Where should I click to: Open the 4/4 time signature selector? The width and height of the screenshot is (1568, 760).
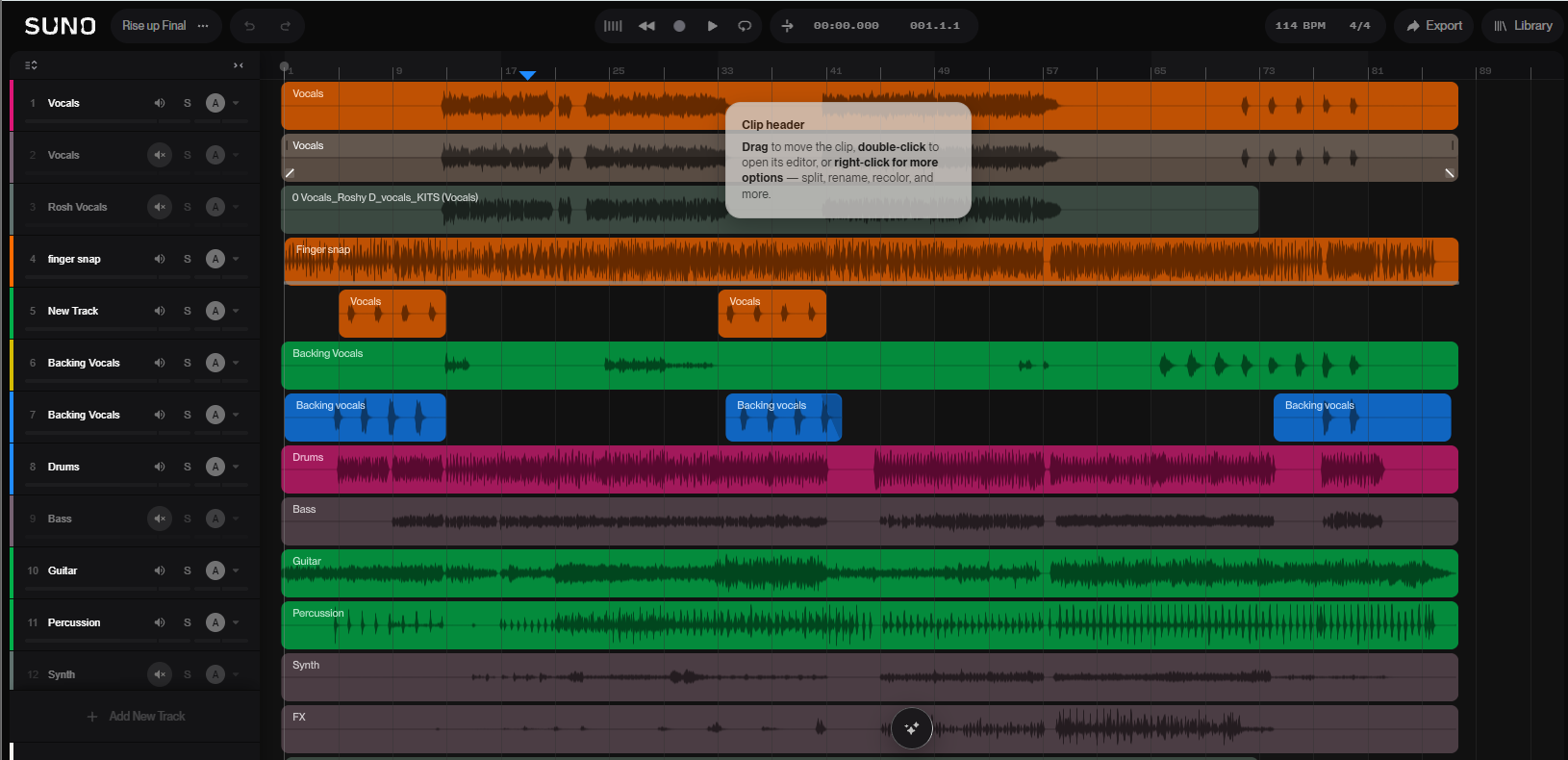[x=1359, y=26]
